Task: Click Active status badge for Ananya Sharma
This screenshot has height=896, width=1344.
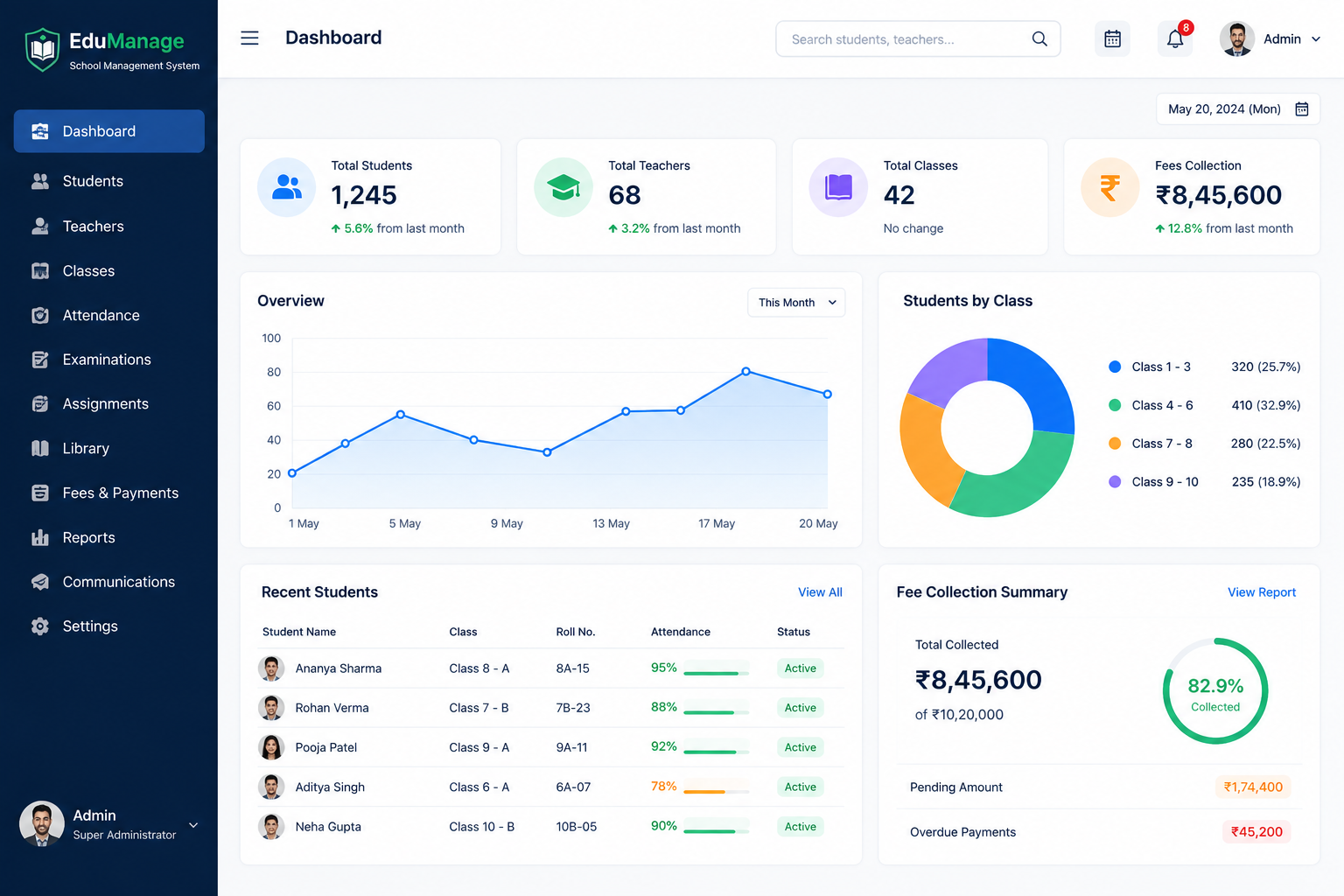Action: [800, 668]
